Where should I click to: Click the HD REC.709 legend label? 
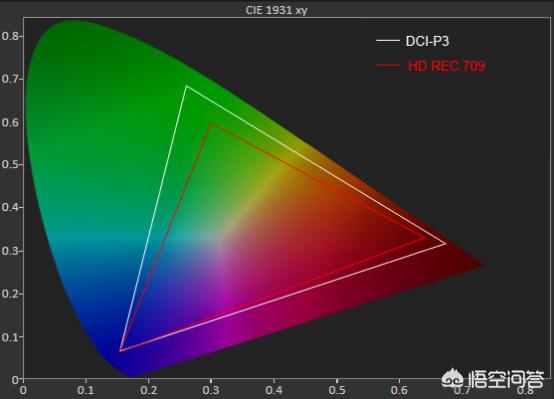coord(447,66)
